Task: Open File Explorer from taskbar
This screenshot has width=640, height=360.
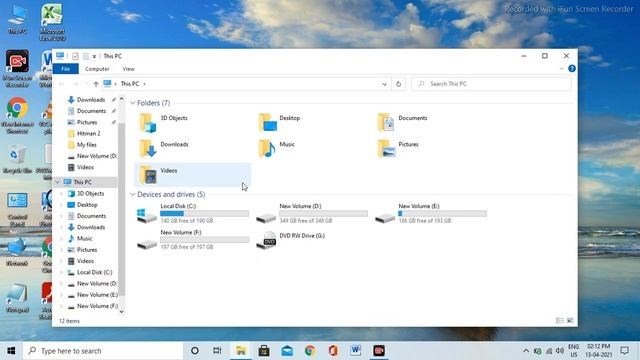Action: (x=241, y=351)
